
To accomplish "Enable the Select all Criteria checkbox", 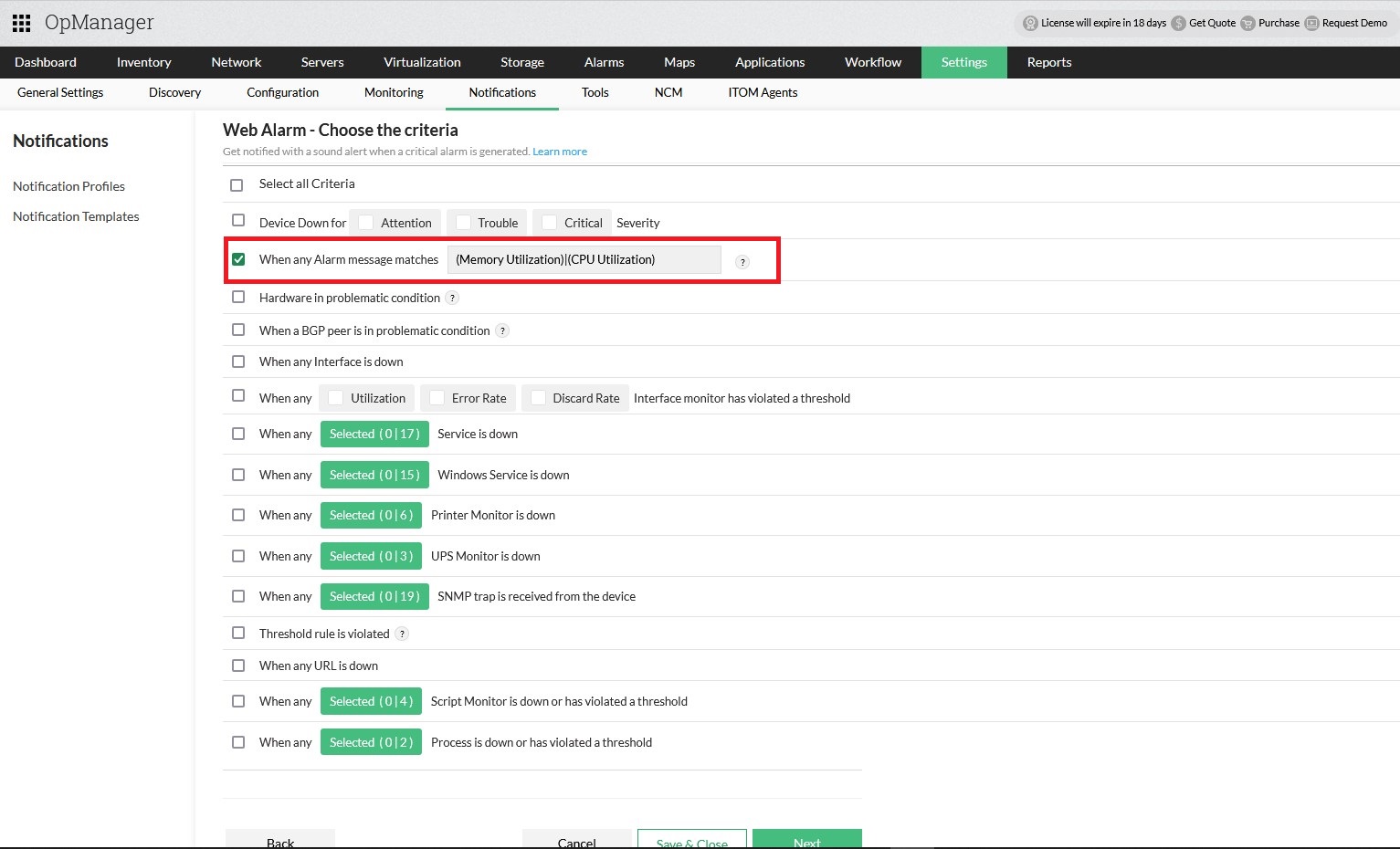I will click(x=237, y=185).
